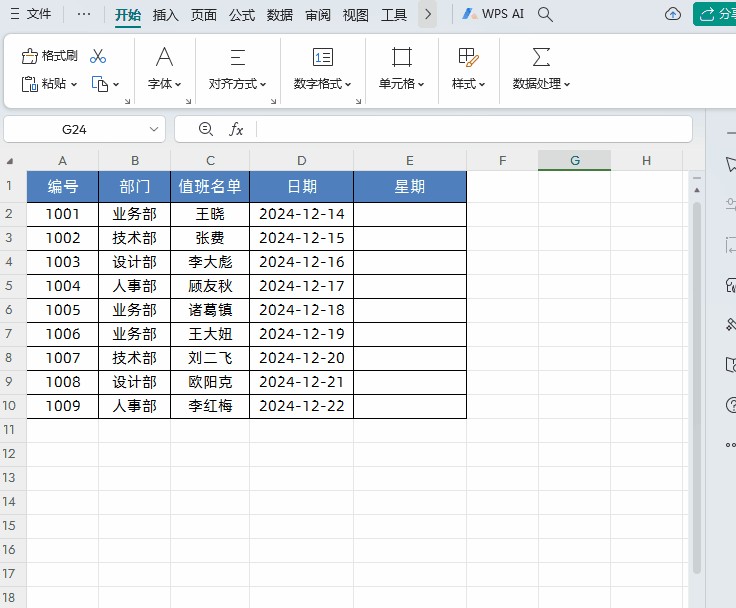Select the column G header

(x=574, y=161)
